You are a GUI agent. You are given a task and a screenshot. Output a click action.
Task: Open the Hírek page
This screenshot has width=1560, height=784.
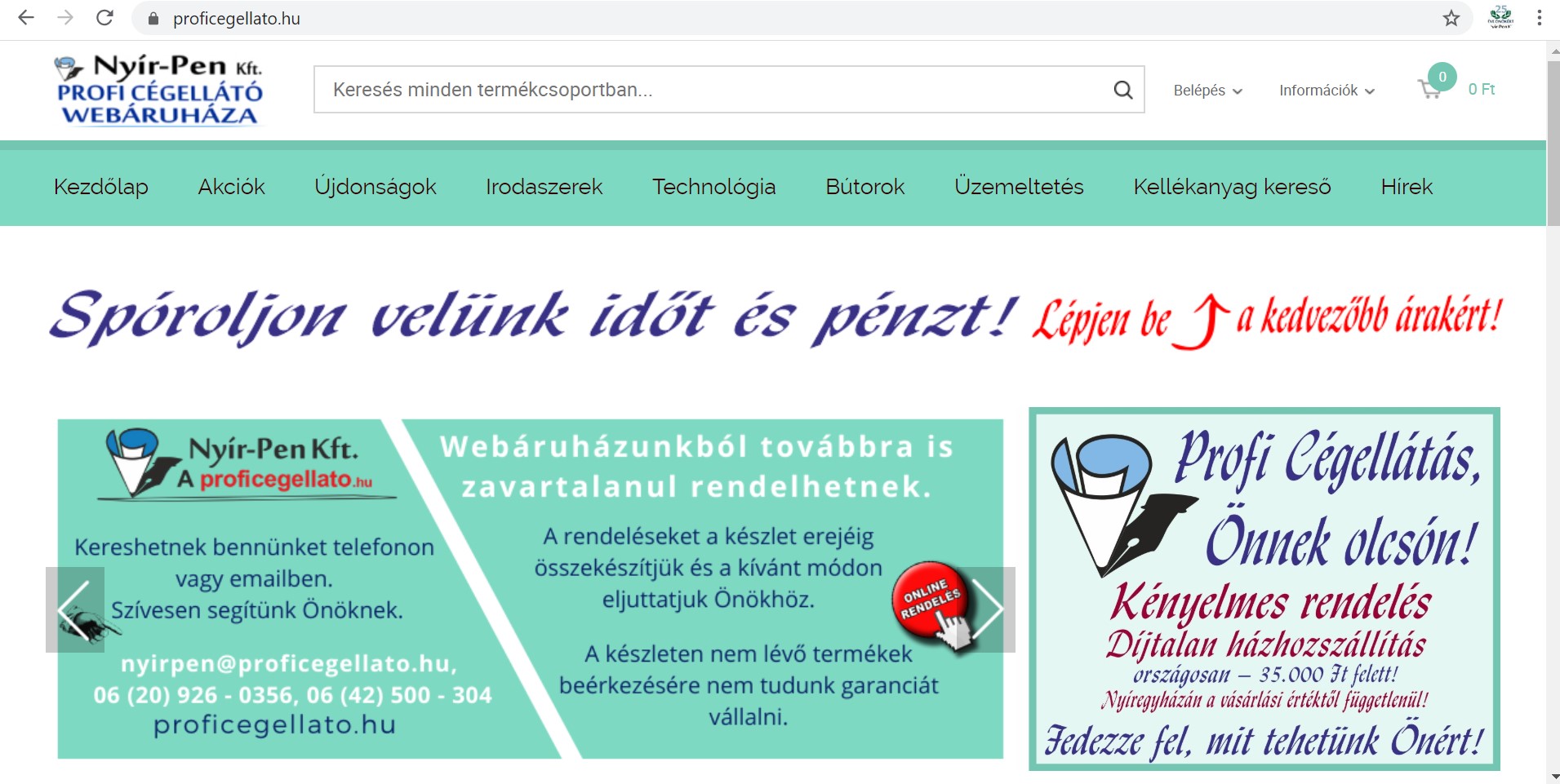tap(1407, 187)
